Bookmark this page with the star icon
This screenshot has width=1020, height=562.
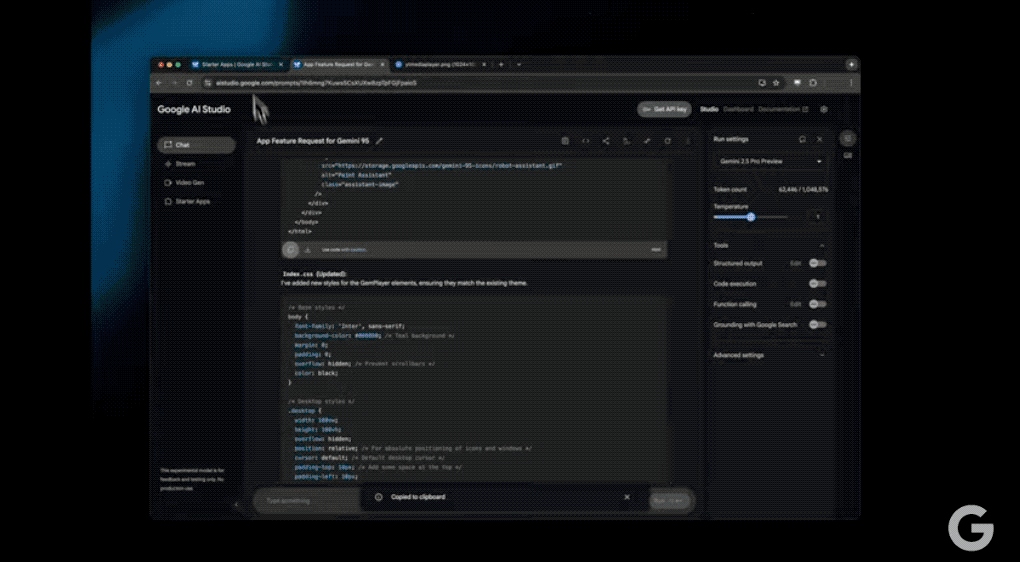776,83
